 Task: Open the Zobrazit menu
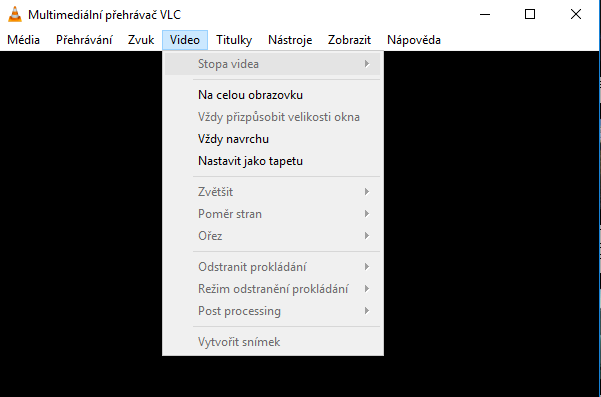(349, 40)
